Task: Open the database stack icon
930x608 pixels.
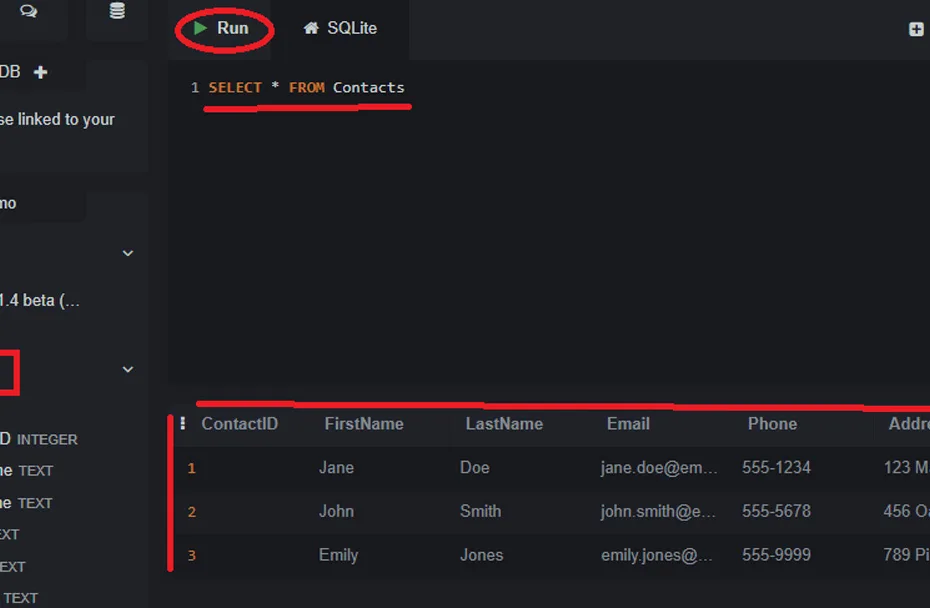Action: click(x=117, y=12)
